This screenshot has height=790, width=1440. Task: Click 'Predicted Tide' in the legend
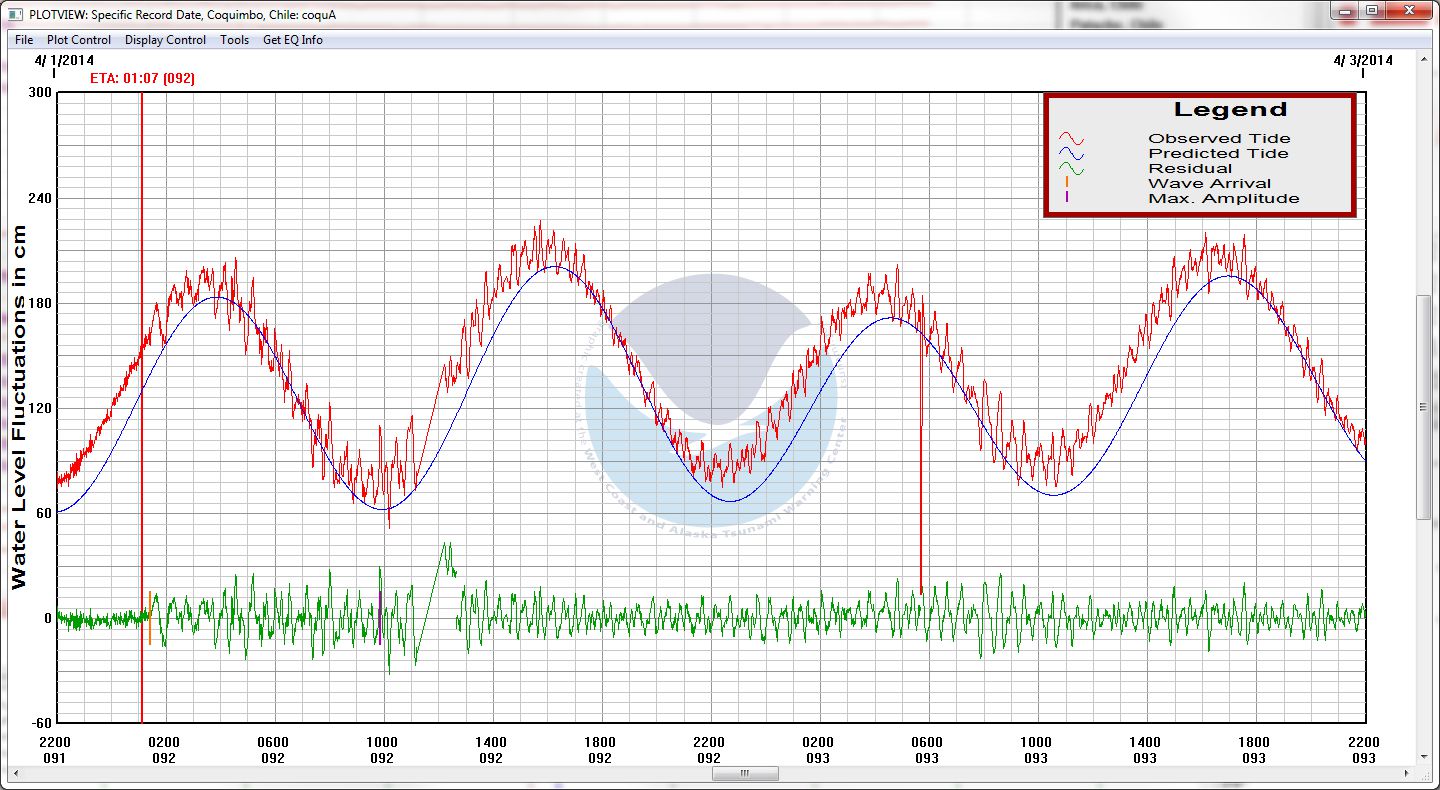pyautogui.click(x=1218, y=154)
